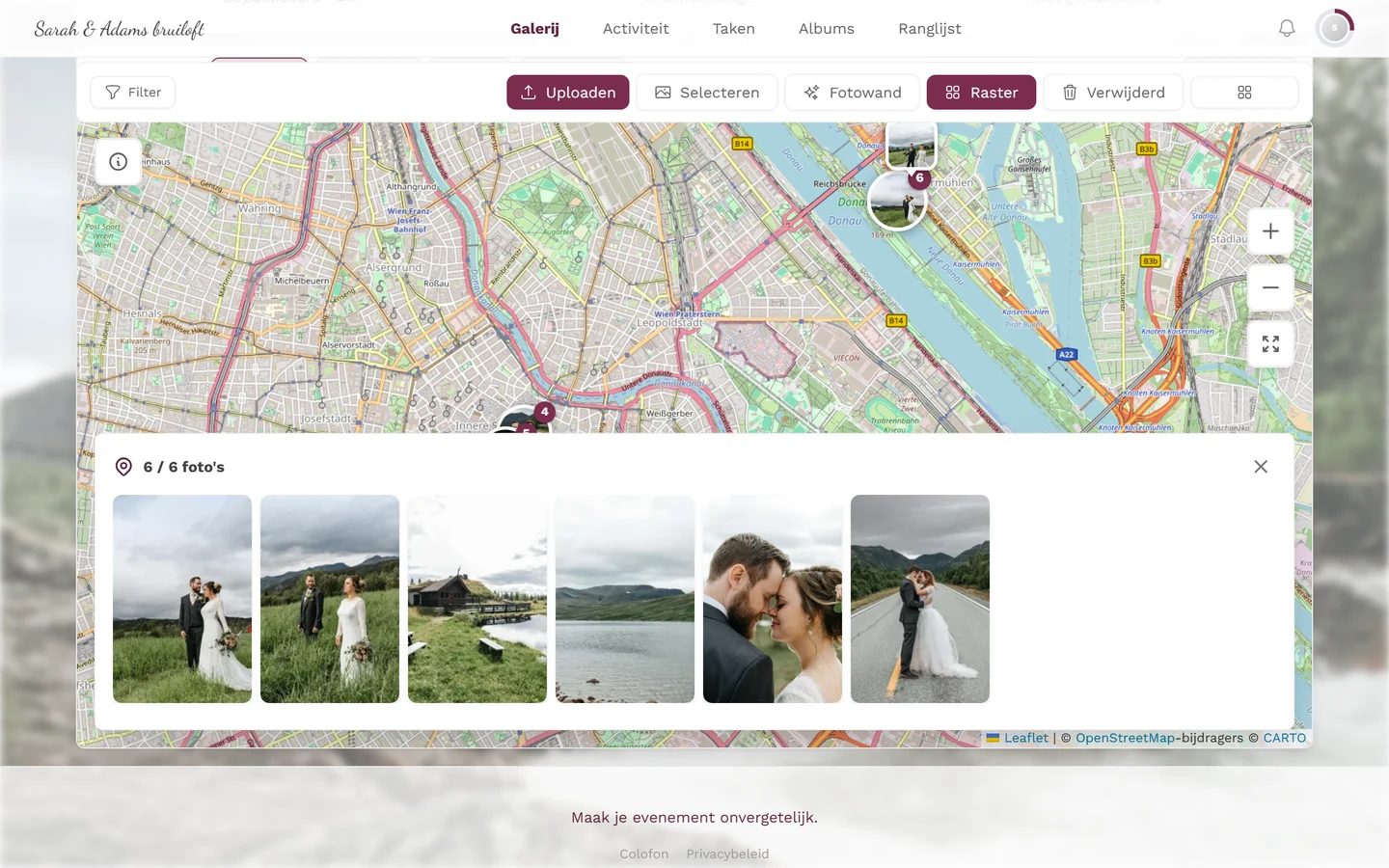Screen dimensions: 1389x868
Task: Open the couple close-up portrait photo
Action: click(773, 599)
